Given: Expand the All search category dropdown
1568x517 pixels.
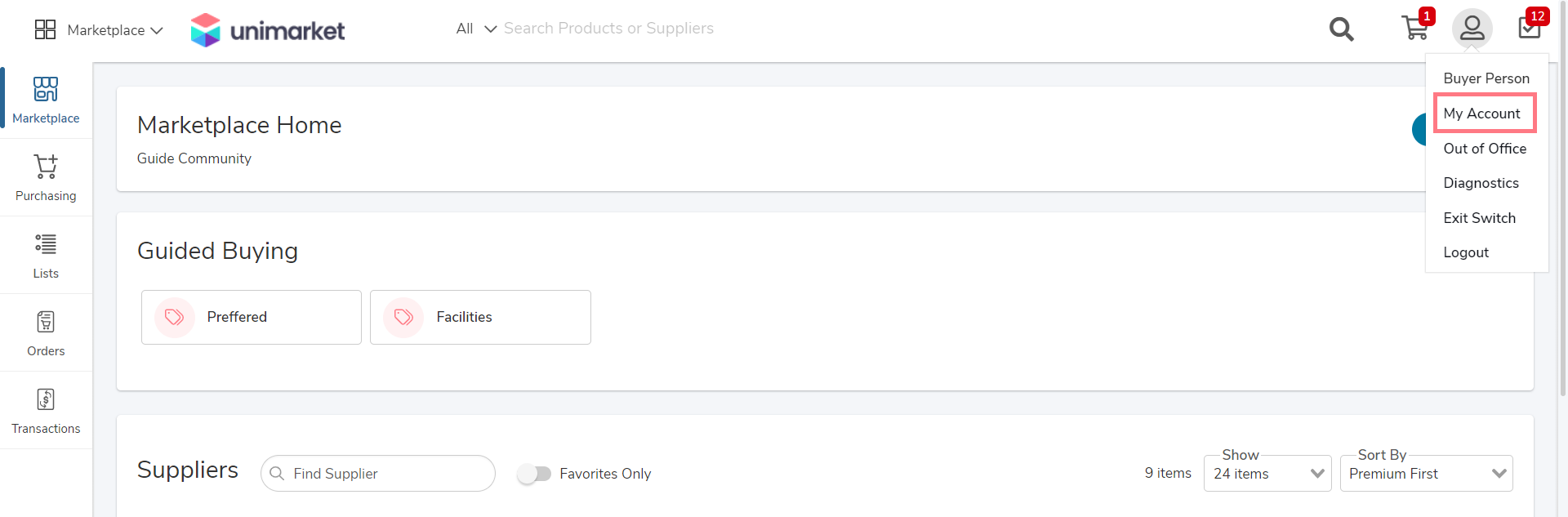Looking at the screenshot, I should coord(476,29).
